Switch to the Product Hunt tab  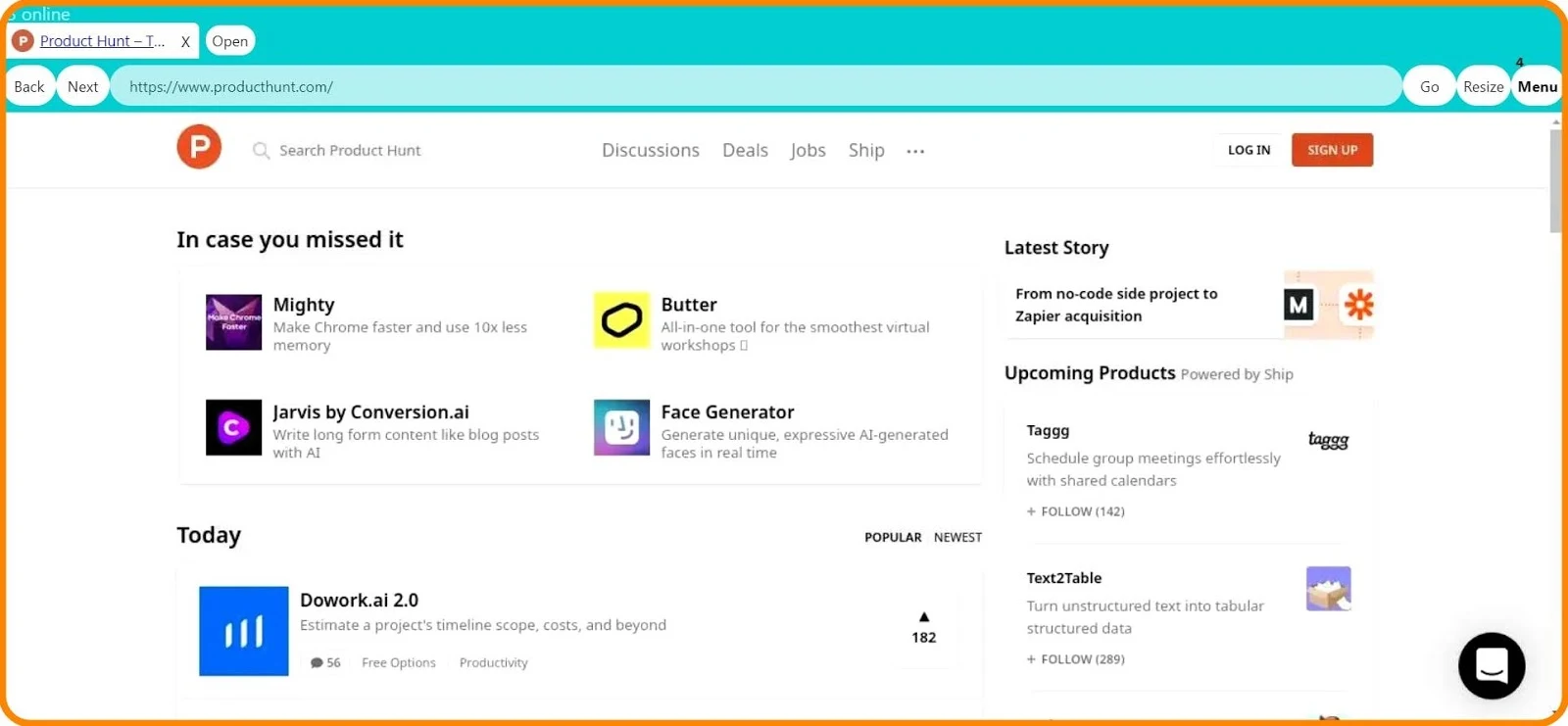click(x=102, y=41)
